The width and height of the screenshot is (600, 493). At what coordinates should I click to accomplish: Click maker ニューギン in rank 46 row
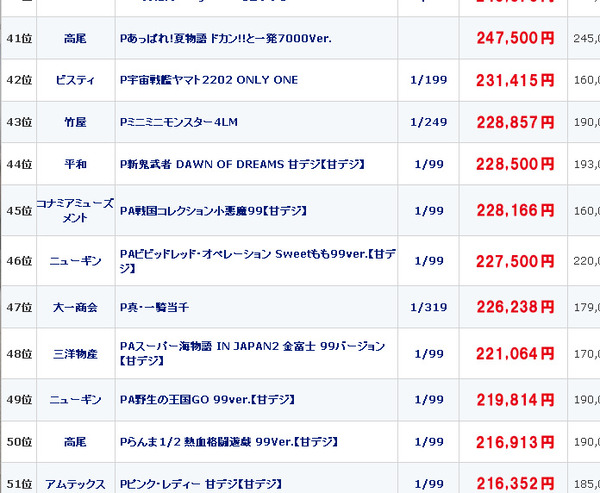tap(75, 261)
